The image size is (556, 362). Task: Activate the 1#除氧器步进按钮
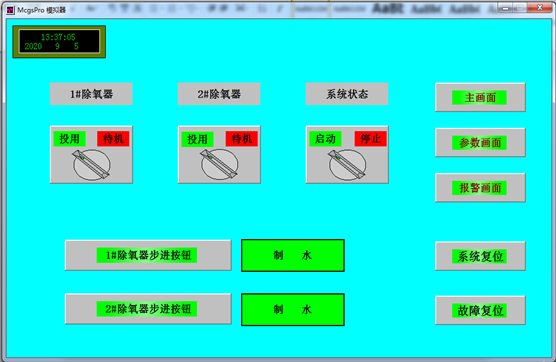click(148, 255)
